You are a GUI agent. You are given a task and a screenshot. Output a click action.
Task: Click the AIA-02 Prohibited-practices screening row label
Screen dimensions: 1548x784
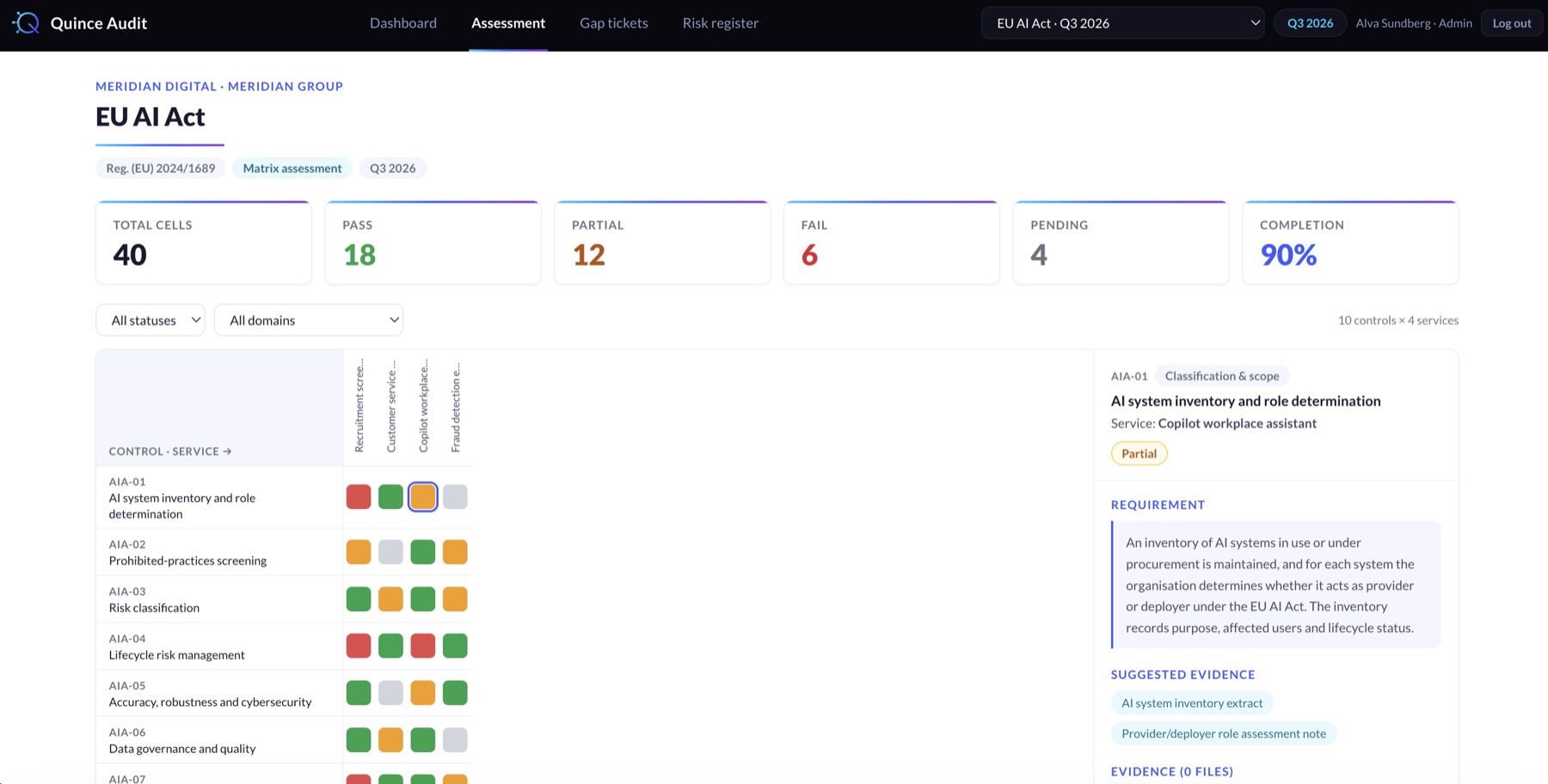219,552
